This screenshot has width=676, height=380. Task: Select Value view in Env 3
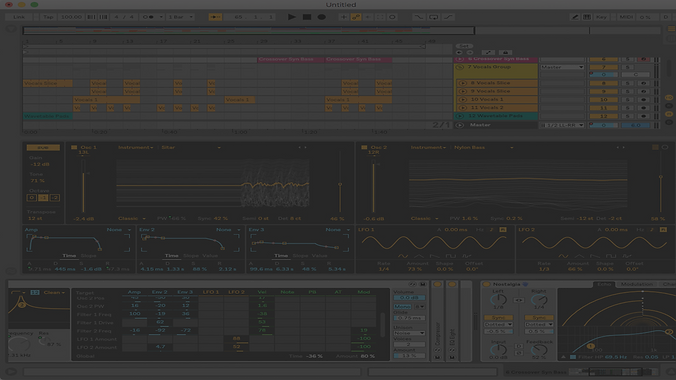pos(319,256)
